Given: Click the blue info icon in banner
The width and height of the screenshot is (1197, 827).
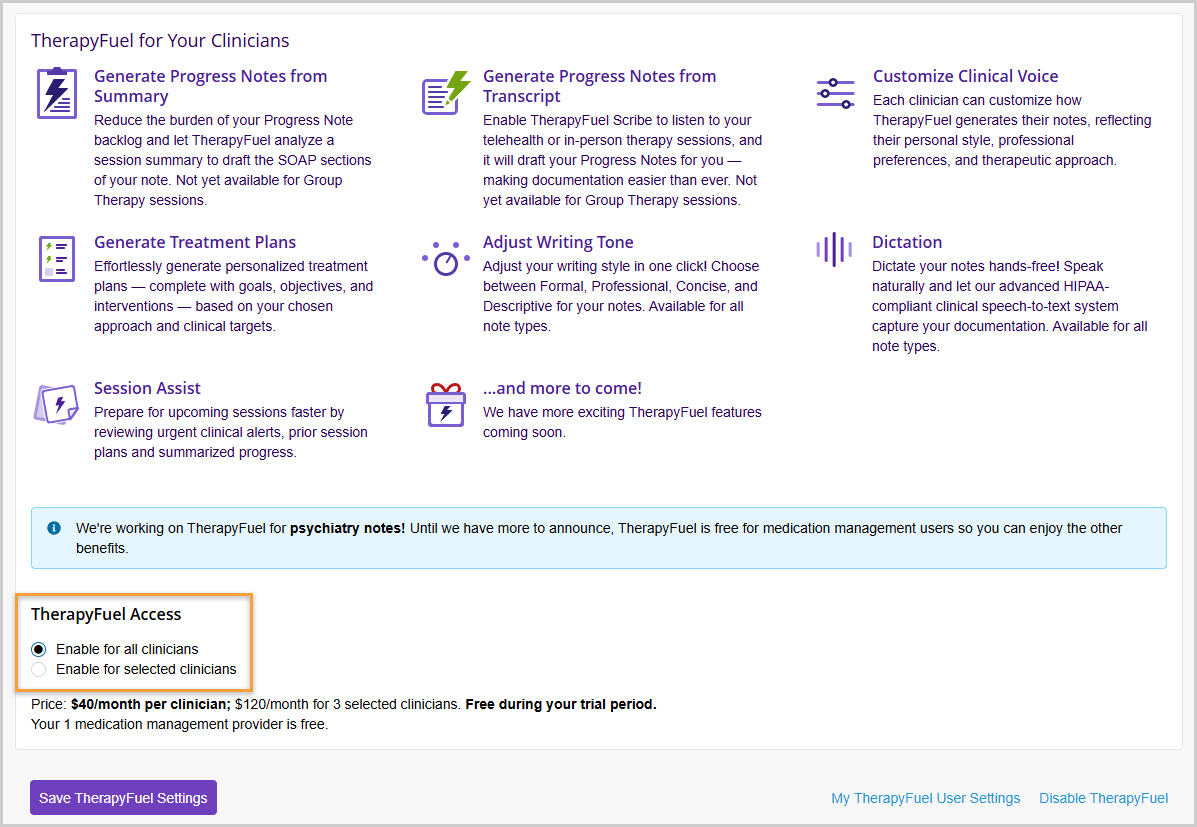Looking at the screenshot, I should 54,528.
